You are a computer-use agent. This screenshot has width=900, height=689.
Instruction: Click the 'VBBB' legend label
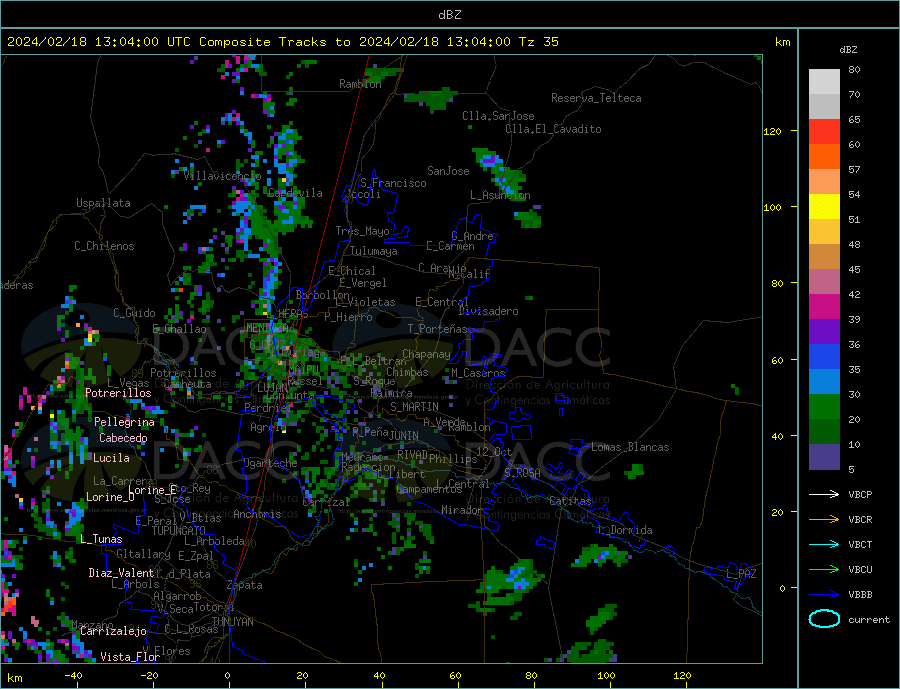tap(860, 594)
